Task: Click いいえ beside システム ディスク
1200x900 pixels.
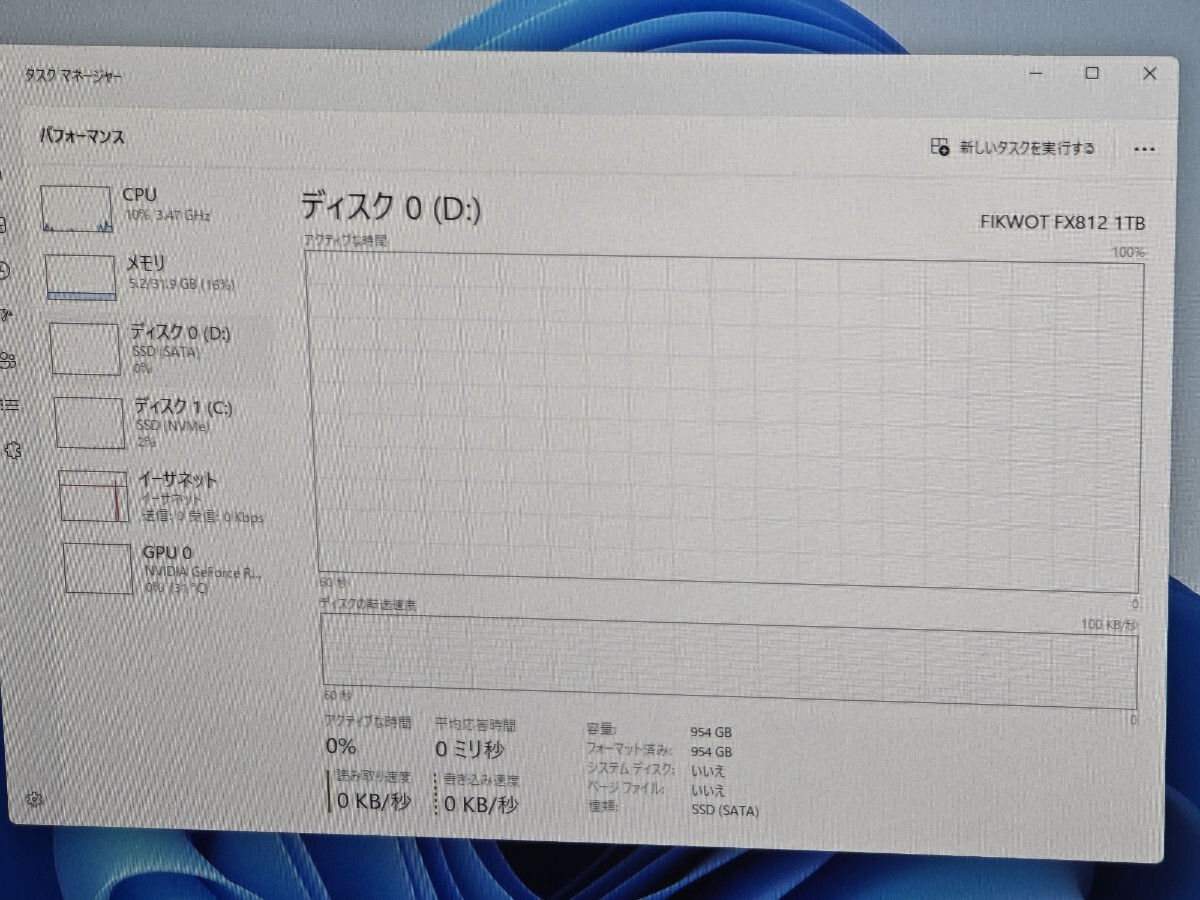Action: coord(708,770)
